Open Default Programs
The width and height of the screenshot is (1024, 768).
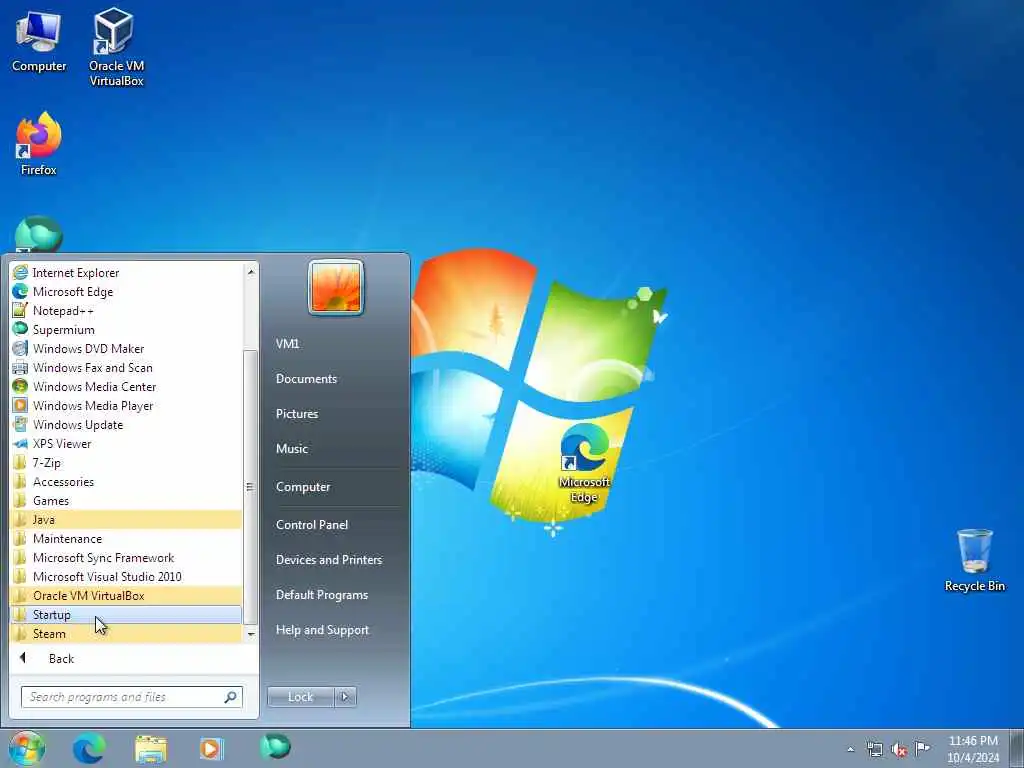click(321, 595)
